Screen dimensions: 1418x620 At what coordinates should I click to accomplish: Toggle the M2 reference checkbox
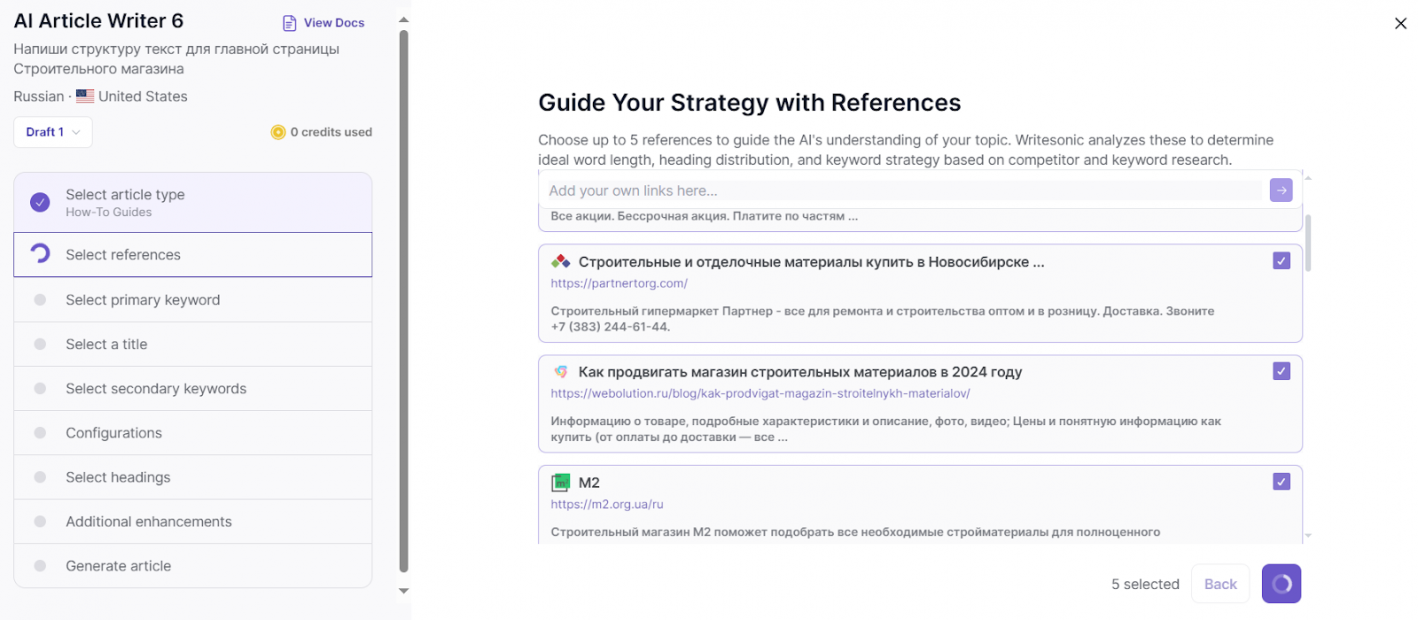pyautogui.click(x=1281, y=482)
